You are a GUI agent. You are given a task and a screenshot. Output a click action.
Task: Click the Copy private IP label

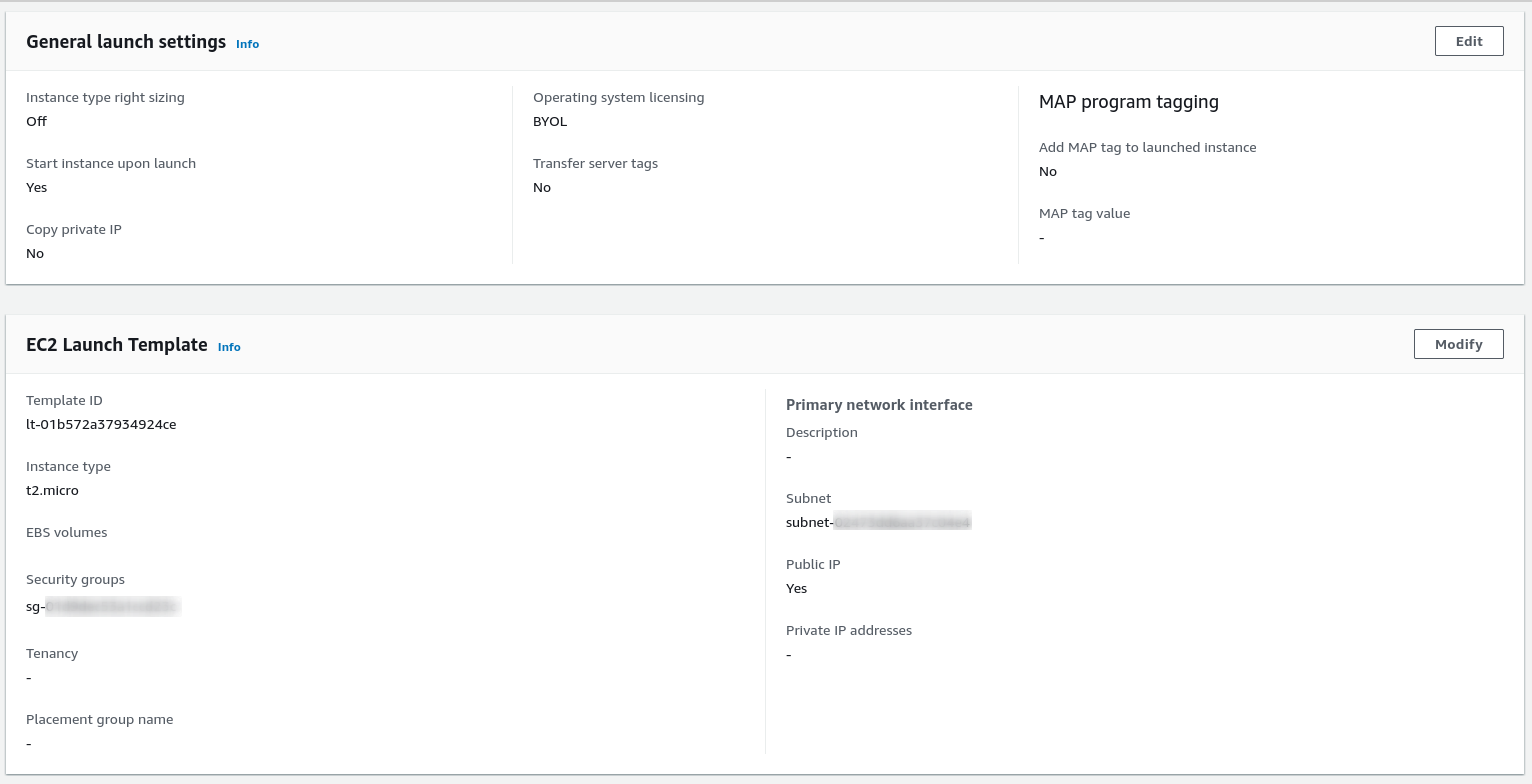[x=74, y=230]
